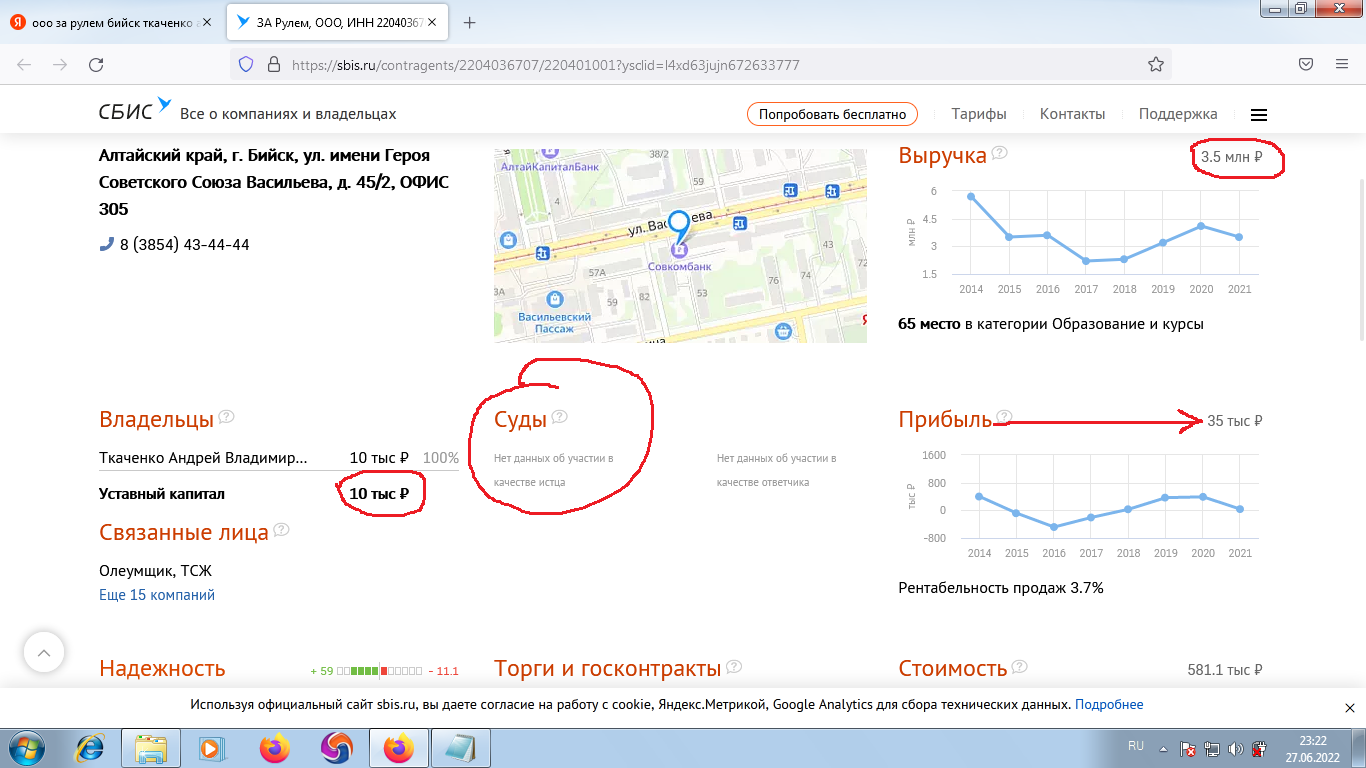Open the Тарифы menu item
The width and height of the screenshot is (1366, 768).
click(x=978, y=114)
